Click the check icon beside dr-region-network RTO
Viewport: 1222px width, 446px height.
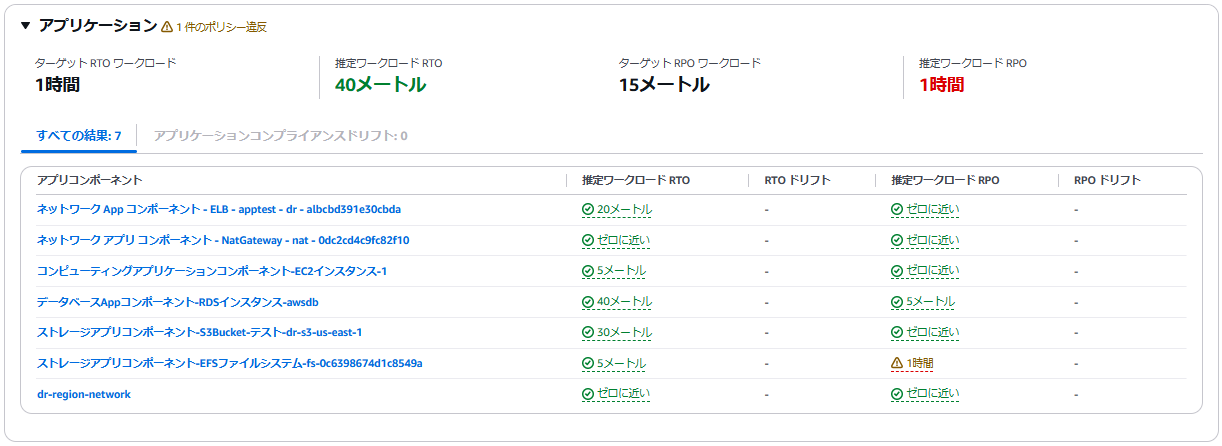pyautogui.click(x=588, y=394)
